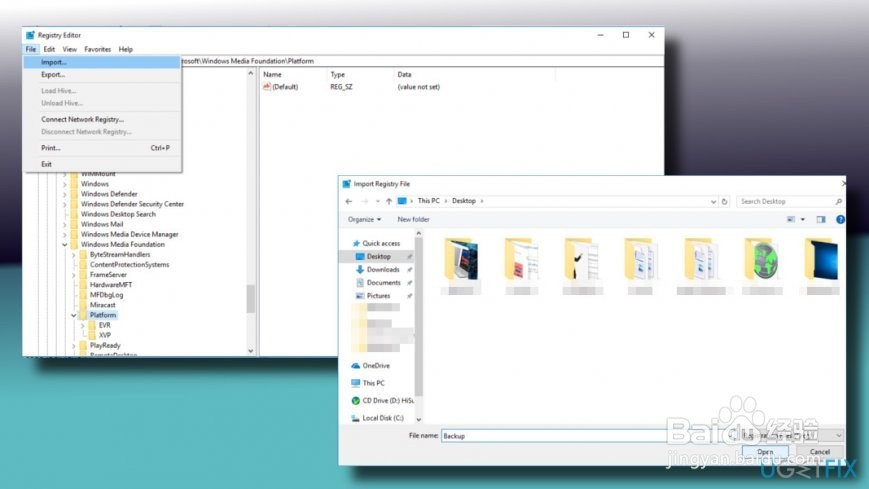Select the folder with green globe thumbnail
The width and height of the screenshot is (869, 489).
tap(762, 266)
